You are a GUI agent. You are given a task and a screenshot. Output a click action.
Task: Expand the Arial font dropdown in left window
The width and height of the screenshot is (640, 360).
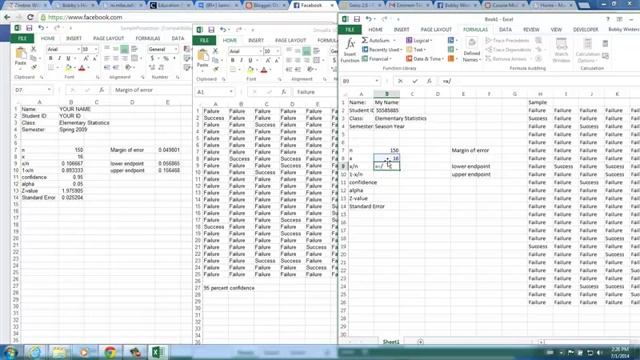coord(78,49)
